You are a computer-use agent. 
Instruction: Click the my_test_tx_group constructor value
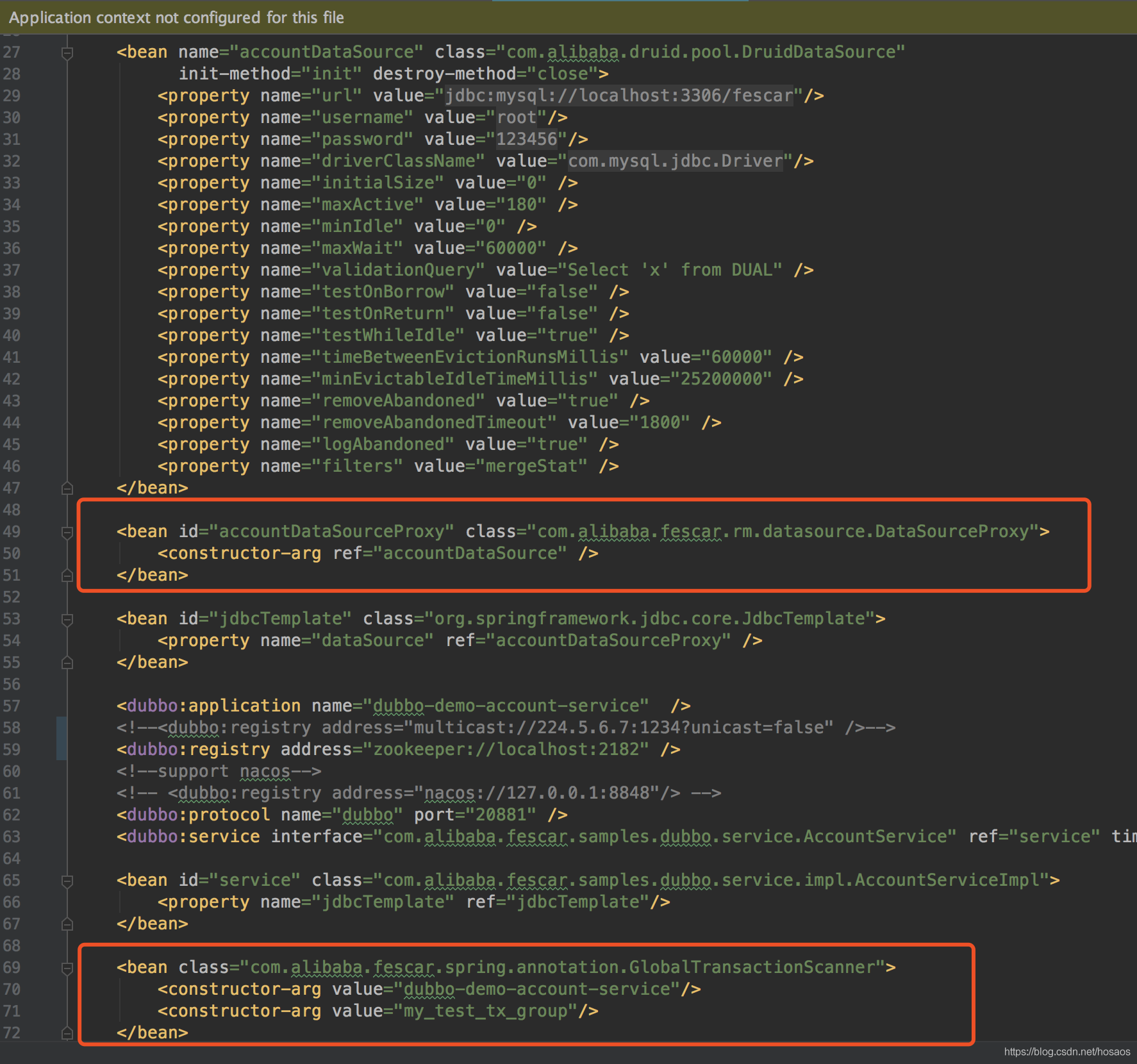click(485, 1011)
